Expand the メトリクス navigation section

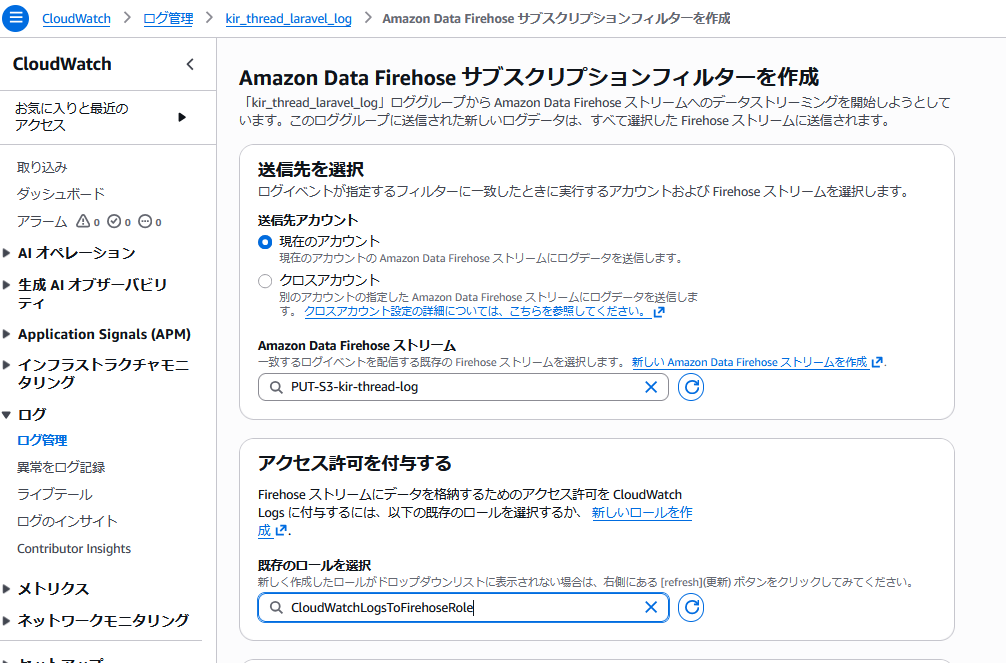pos(8,589)
